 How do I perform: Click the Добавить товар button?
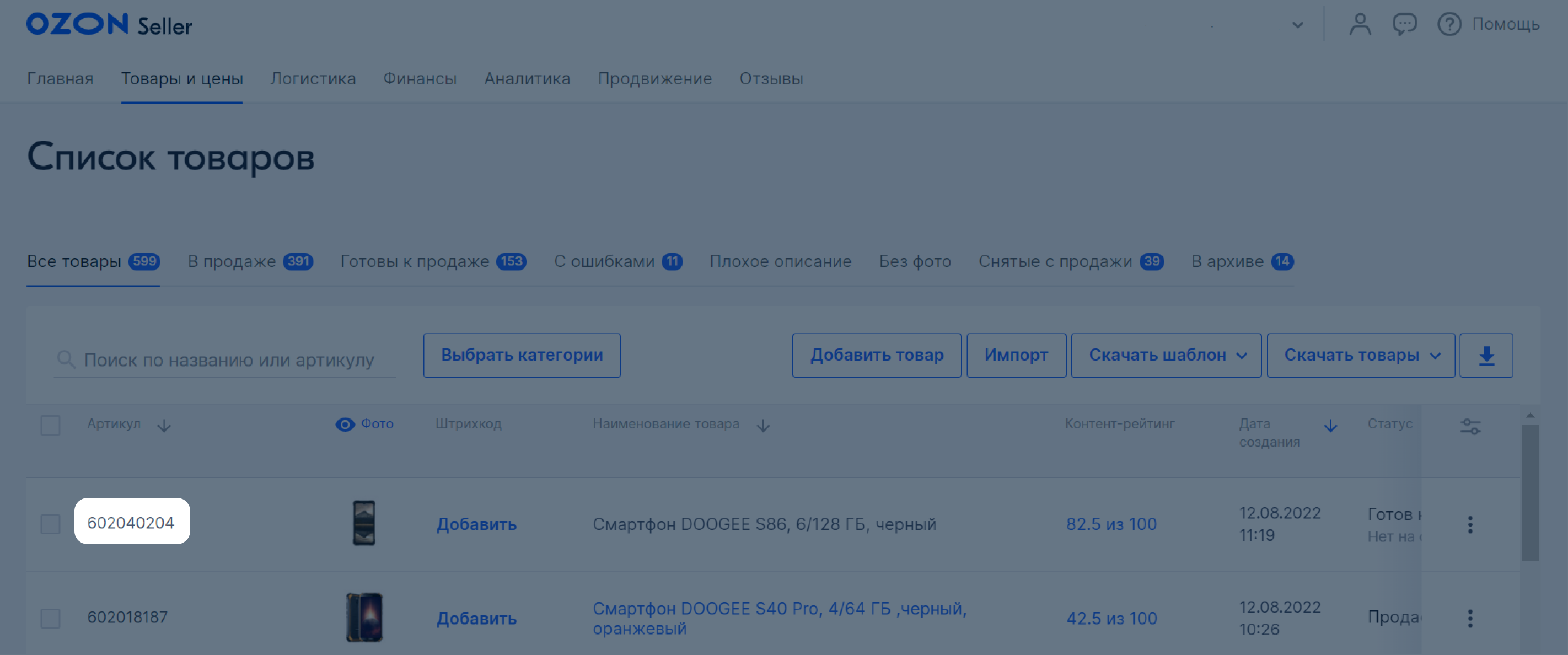pyautogui.click(x=877, y=356)
